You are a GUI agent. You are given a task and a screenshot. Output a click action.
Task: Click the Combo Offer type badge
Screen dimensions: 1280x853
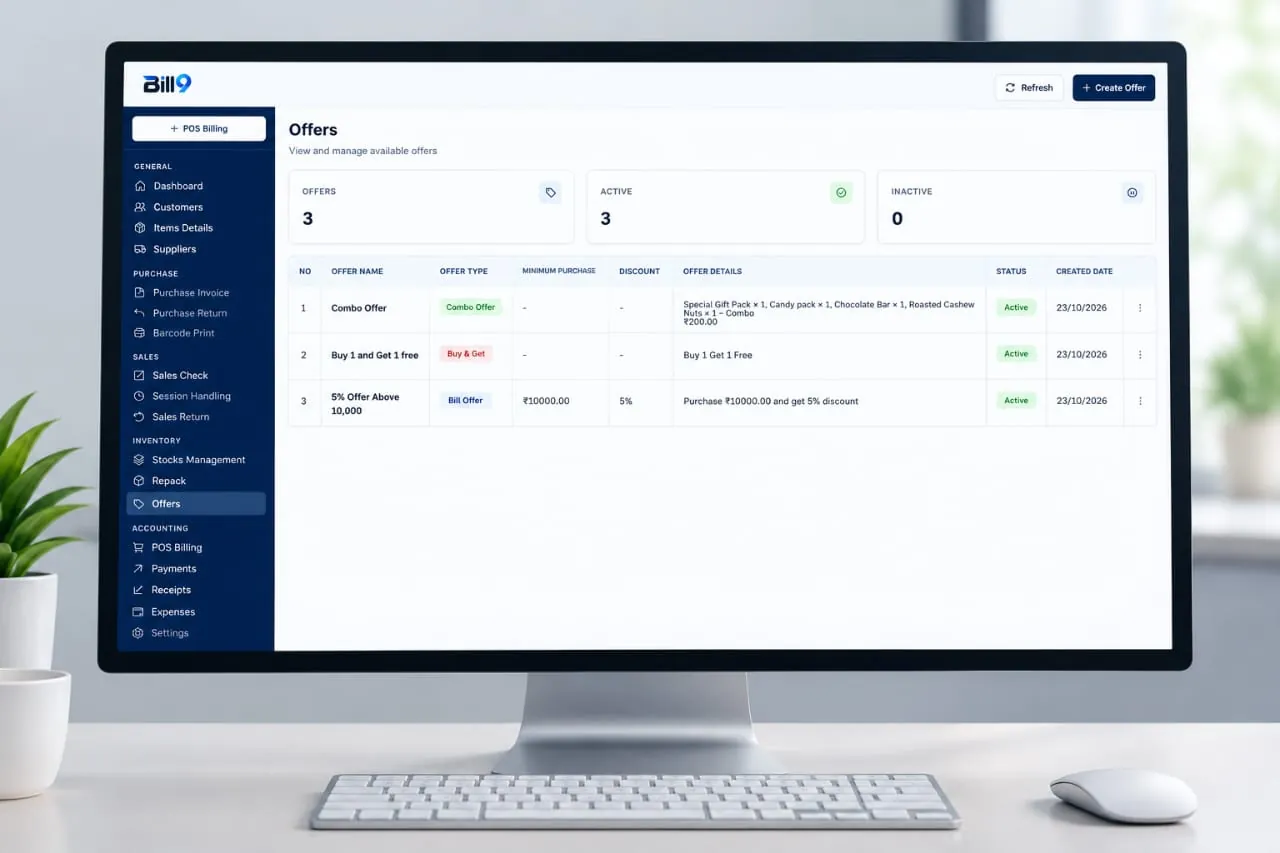click(x=471, y=307)
